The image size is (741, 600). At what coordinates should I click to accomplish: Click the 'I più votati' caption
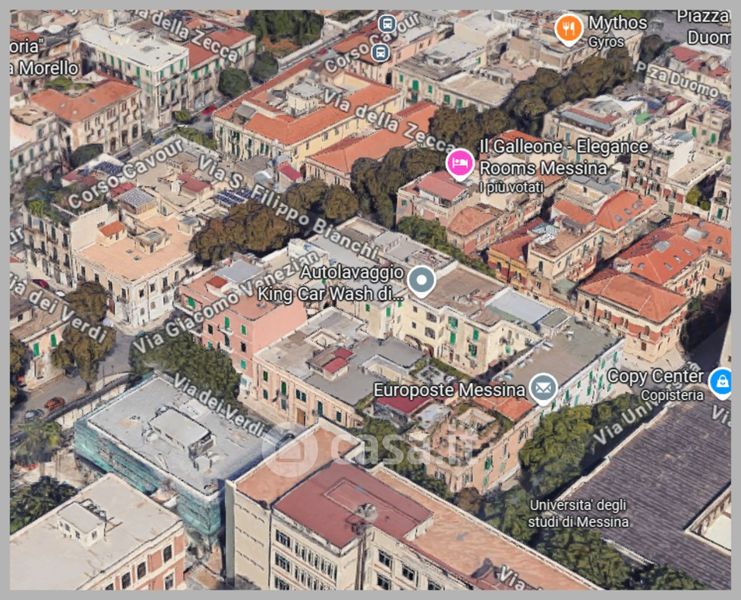coord(511,188)
